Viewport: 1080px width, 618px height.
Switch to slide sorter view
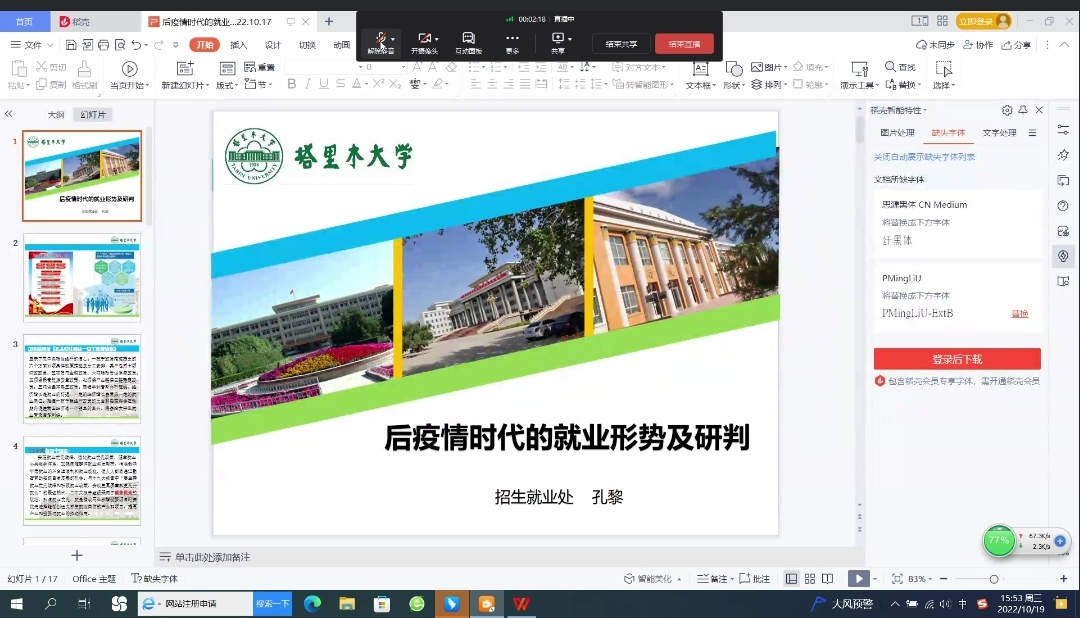(809, 579)
